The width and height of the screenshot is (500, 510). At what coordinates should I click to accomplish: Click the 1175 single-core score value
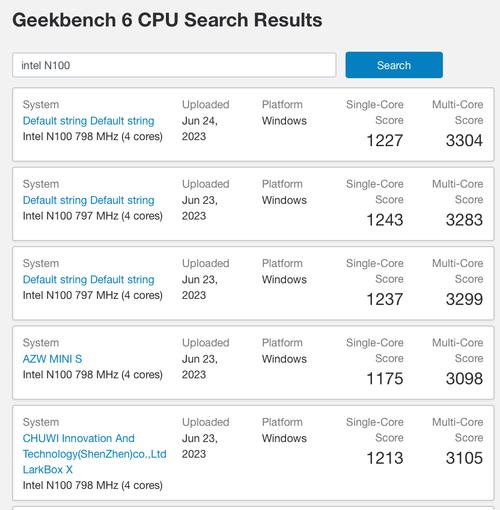(385, 378)
